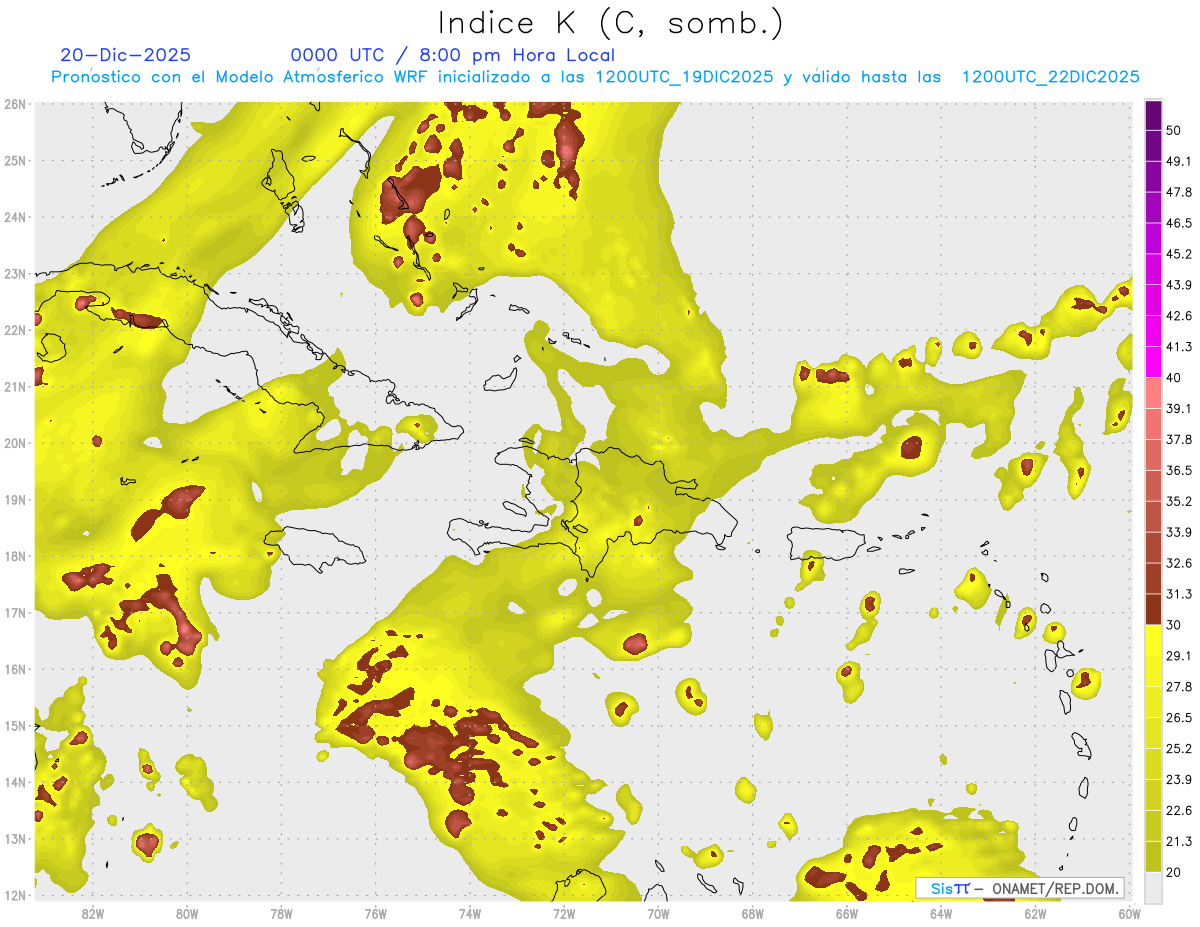1200x927 pixels.
Task: Click the latitude label "21N"
Action: click(15, 387)
